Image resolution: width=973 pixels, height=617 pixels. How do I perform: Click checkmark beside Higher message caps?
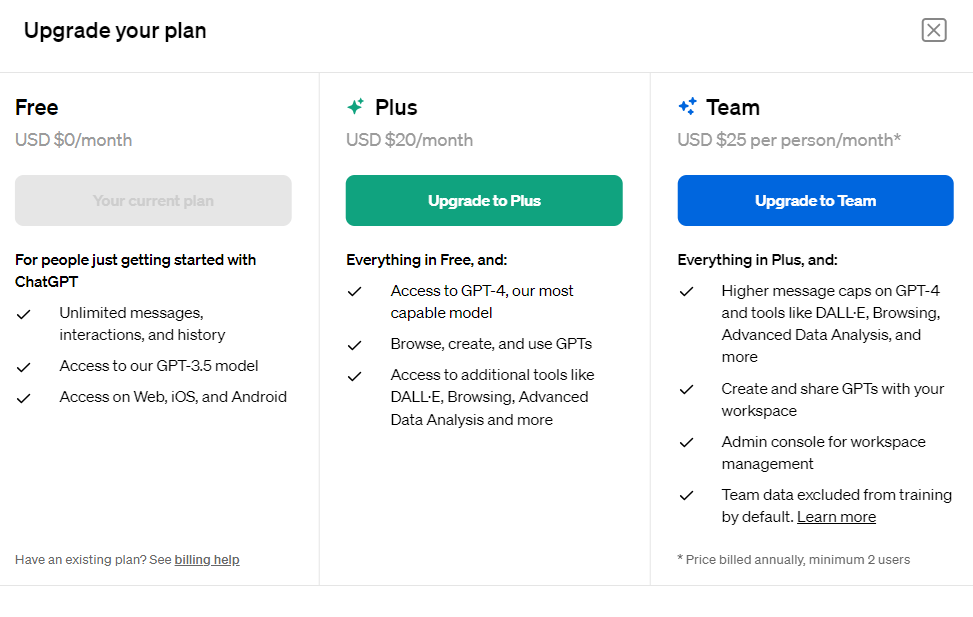(x=686, y=292)
